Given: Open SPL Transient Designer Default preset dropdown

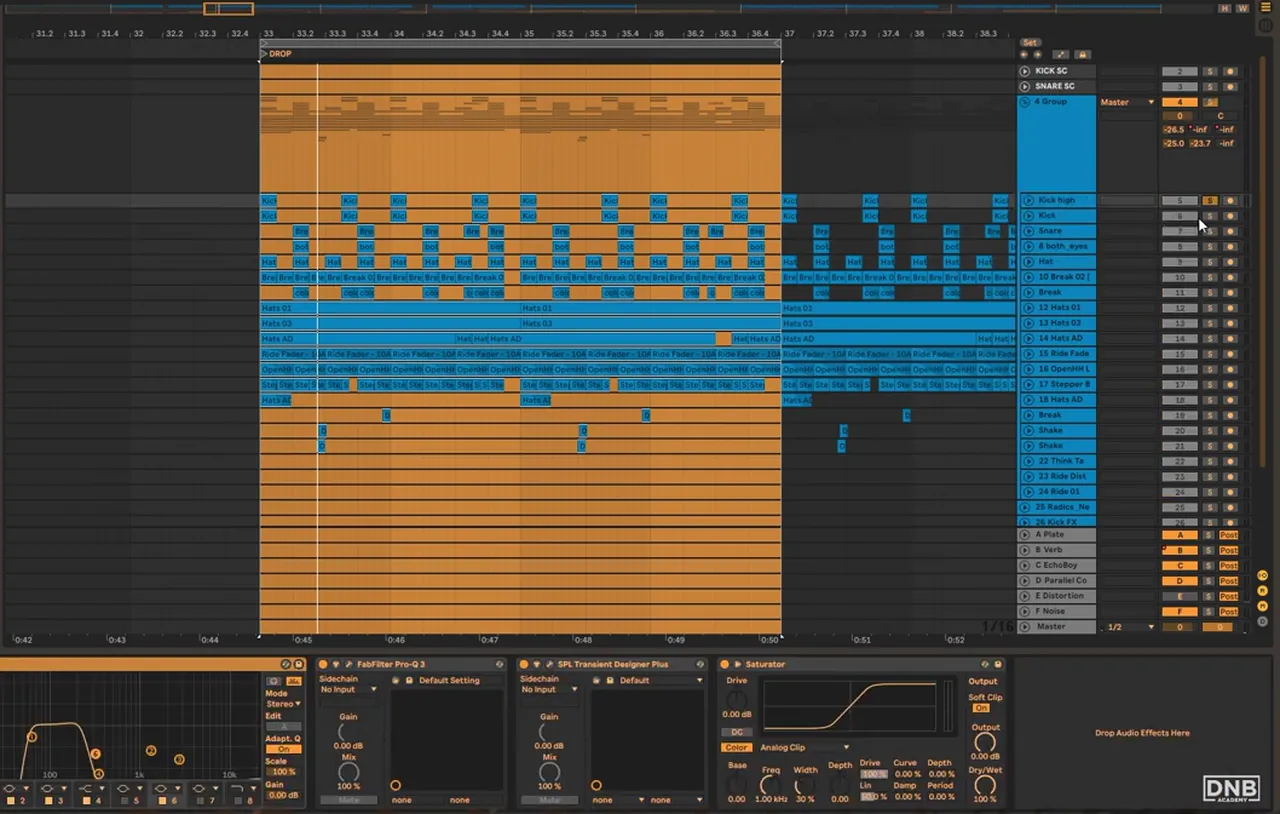Looking at the screenshot, I should [660, 680].
